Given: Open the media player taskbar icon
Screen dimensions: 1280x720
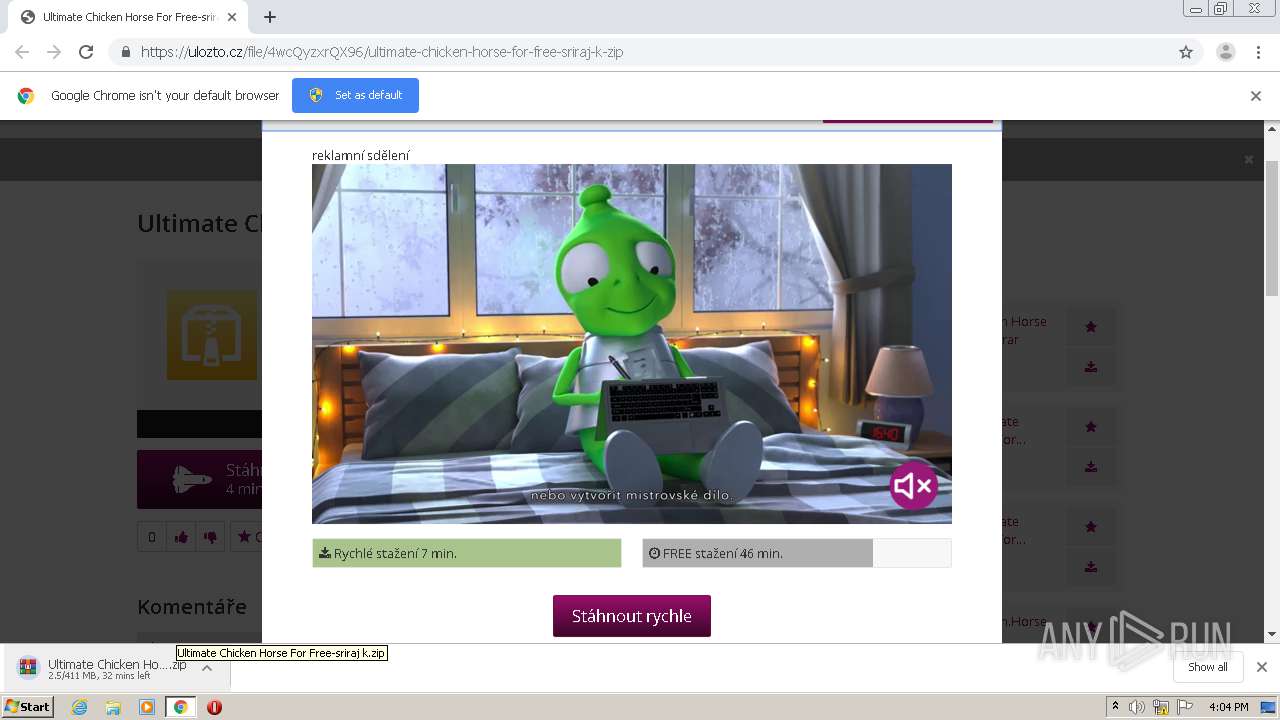Looking at the screenshot, I should [x=146, y=707].
